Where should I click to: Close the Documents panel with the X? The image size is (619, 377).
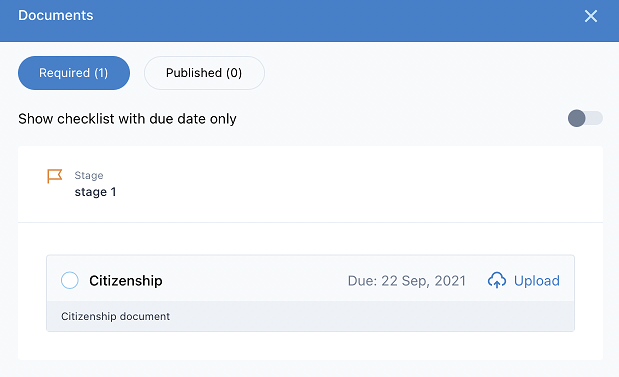point(591,16)
